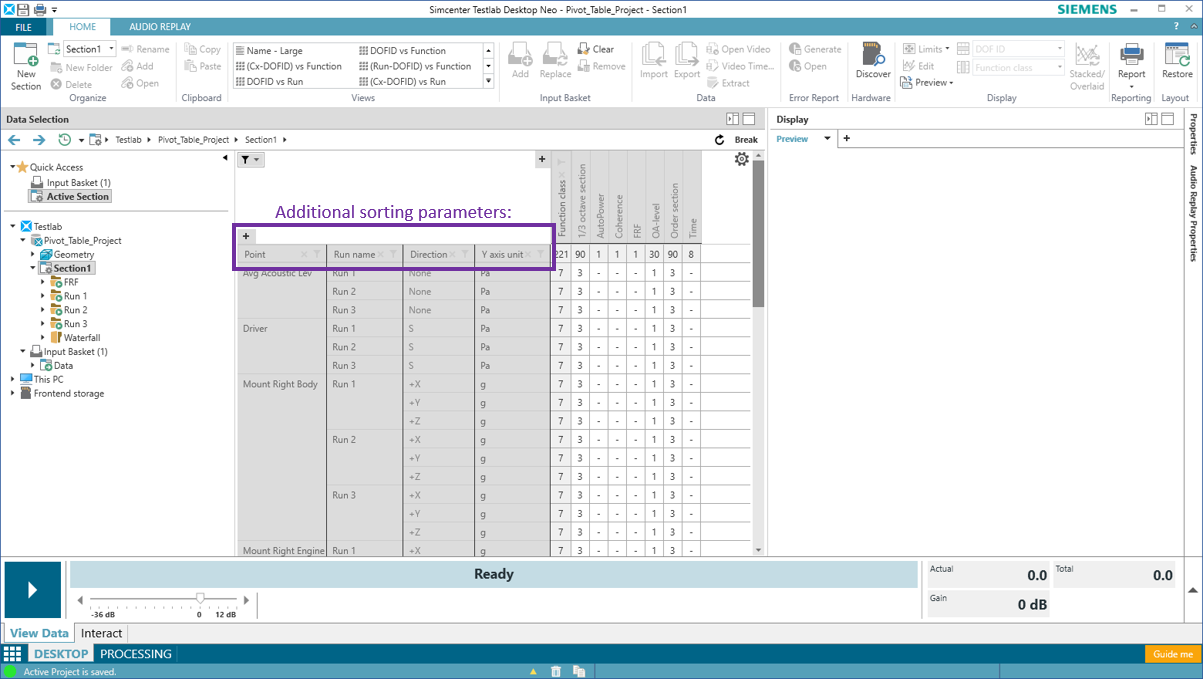Open pivot table settings gear

(x=741, y=159)
